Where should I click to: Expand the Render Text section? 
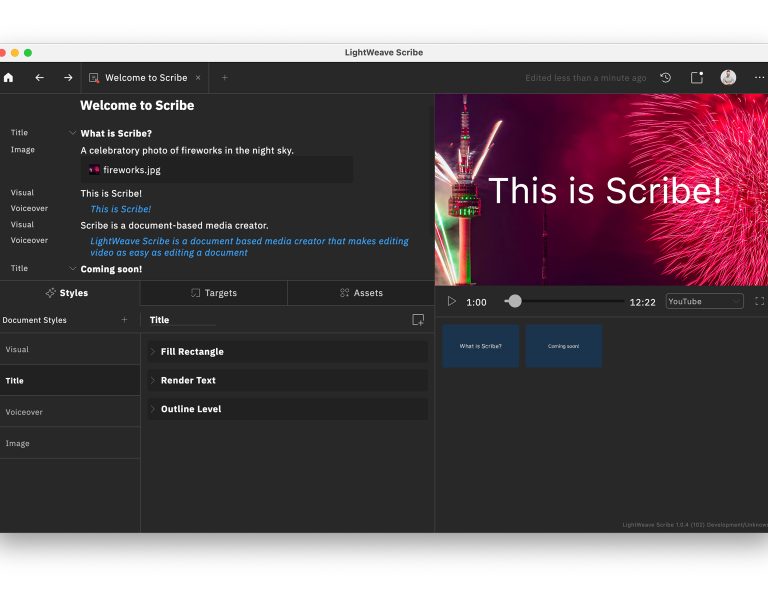point(153,381)
